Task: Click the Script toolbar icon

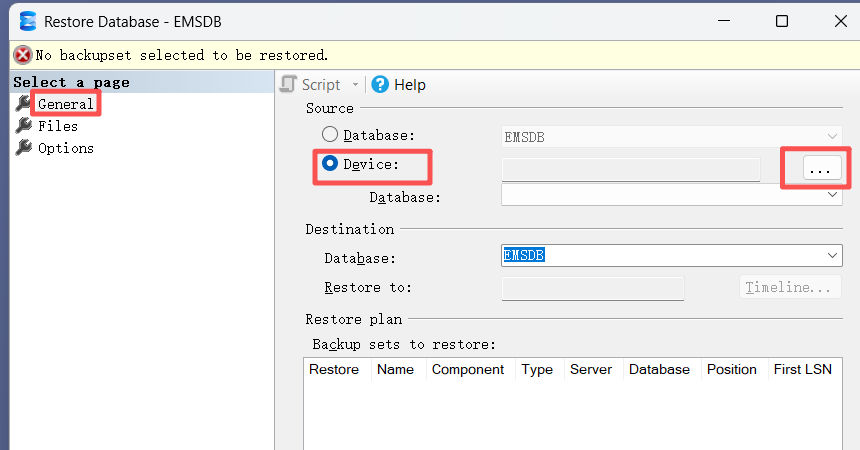Action: (289, 85)
